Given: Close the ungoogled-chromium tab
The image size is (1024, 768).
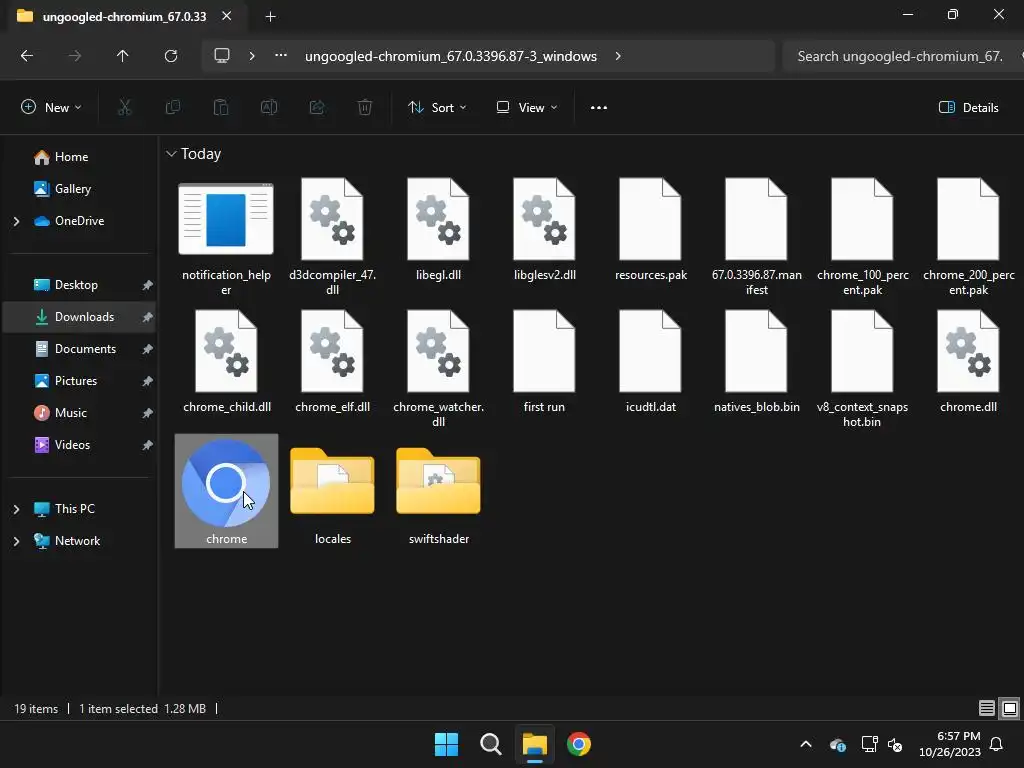Looking at the screenshot, I should (x=226, y=16).
